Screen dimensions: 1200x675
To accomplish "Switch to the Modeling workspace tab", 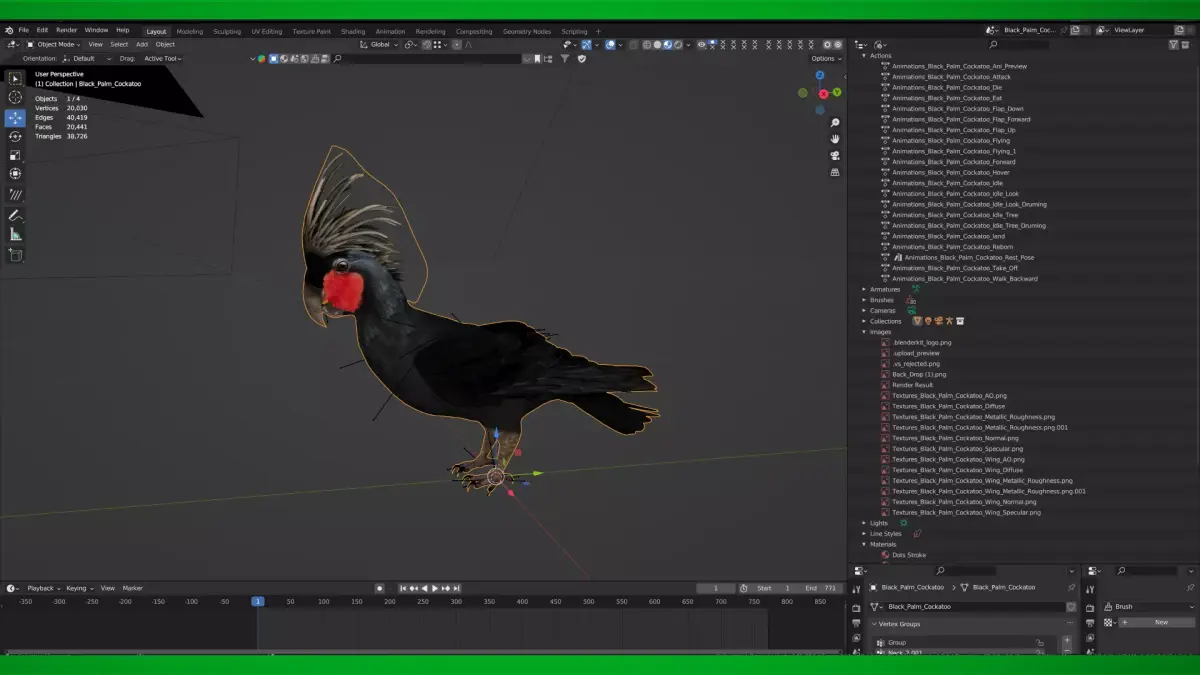I will (x=190, y=31).
